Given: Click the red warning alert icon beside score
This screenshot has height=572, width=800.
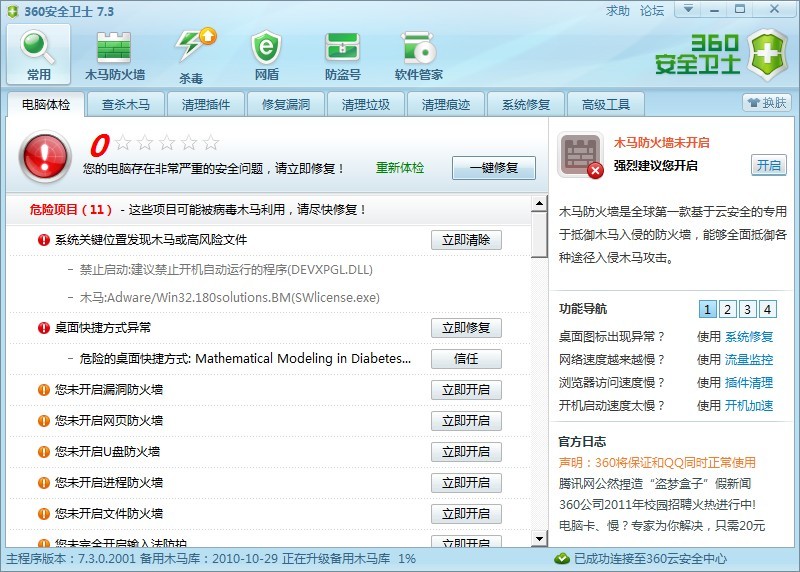Looking at the screenshot, I should pyautogui.click(x=45, y=156).
